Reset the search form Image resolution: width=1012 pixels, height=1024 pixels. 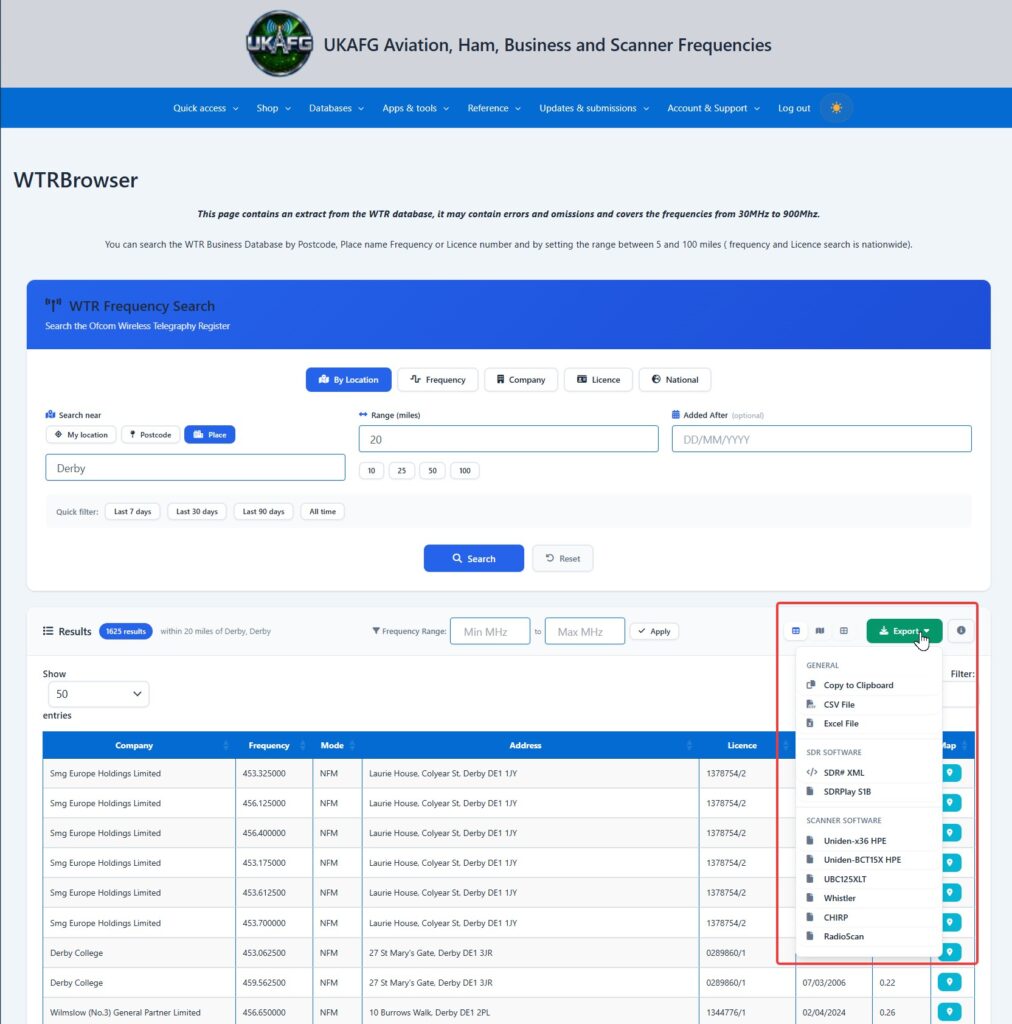(x=562, y=558)
